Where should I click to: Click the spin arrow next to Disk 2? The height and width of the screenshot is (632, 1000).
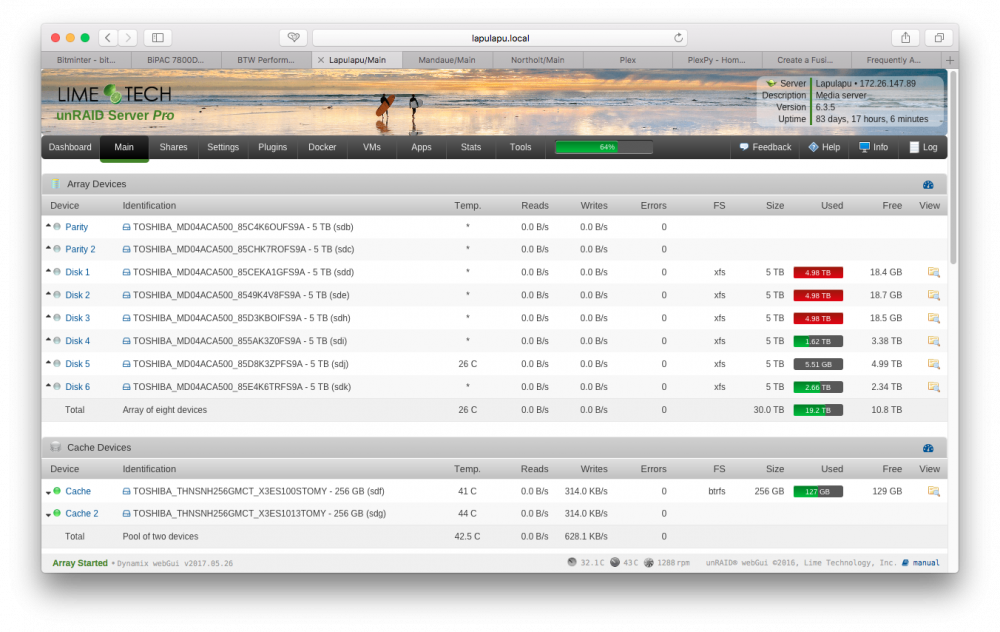48,294
